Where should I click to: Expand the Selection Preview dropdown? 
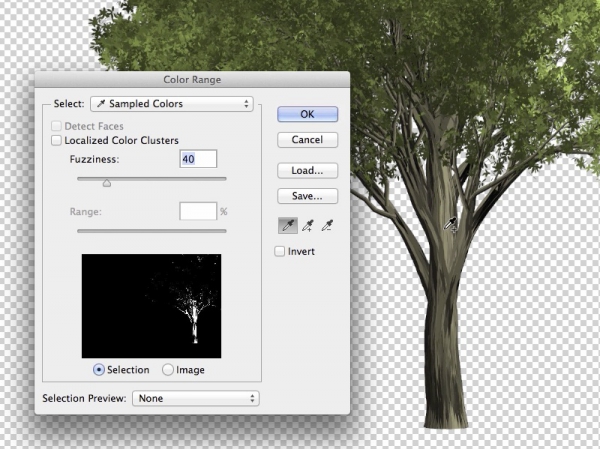tap(197, 398)
